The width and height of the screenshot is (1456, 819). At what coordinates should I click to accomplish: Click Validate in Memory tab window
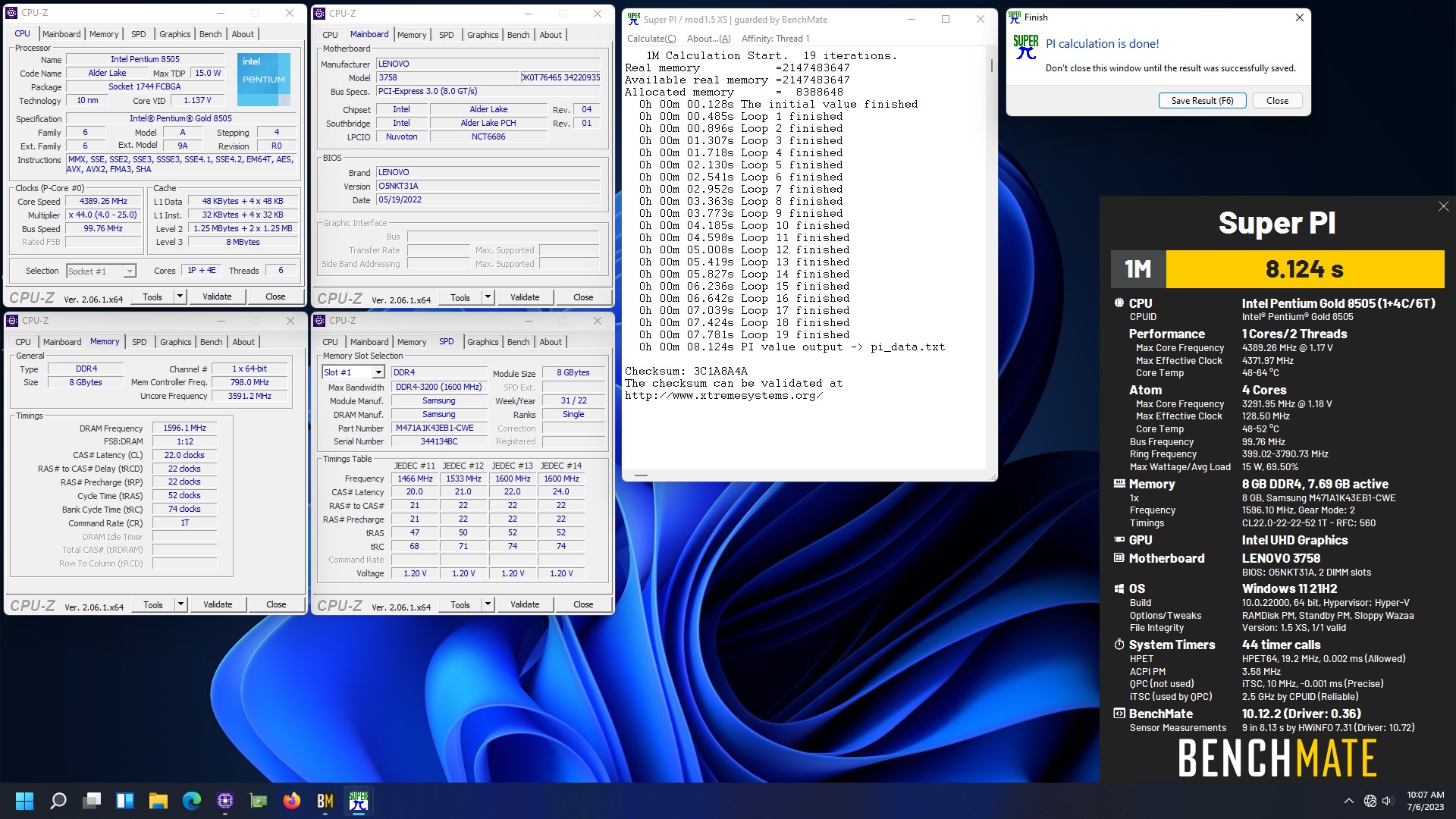[218, 604]
